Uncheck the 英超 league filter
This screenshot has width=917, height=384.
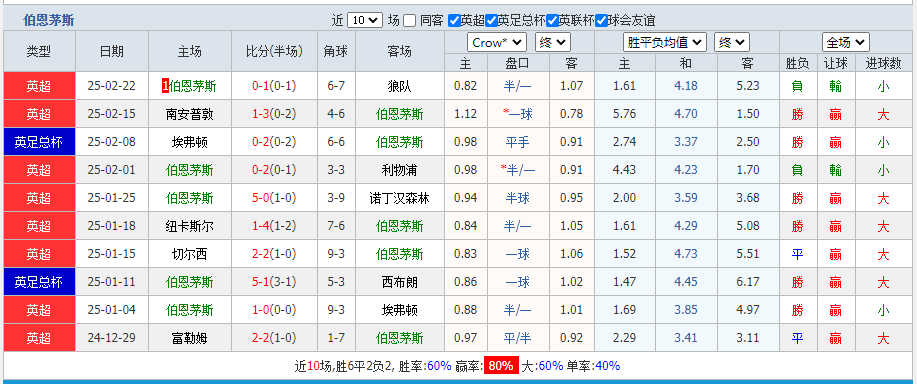pos(454,20)
